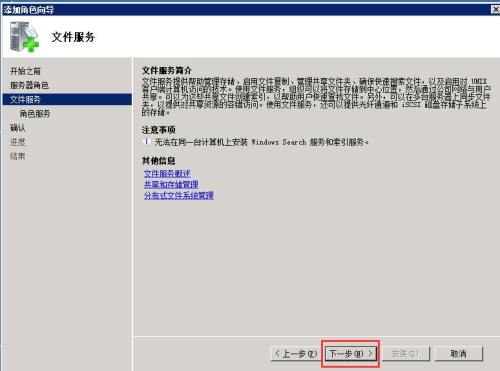
Task: Click the Windows Search note text
Action: coord(262,142)
